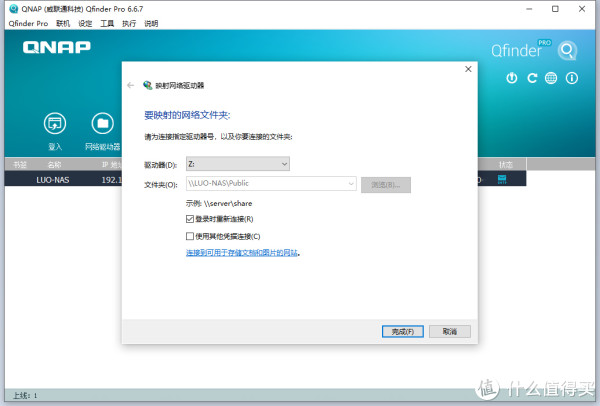Open the 联机 menu
The image size is (600, 406).
tap(63, 22)
